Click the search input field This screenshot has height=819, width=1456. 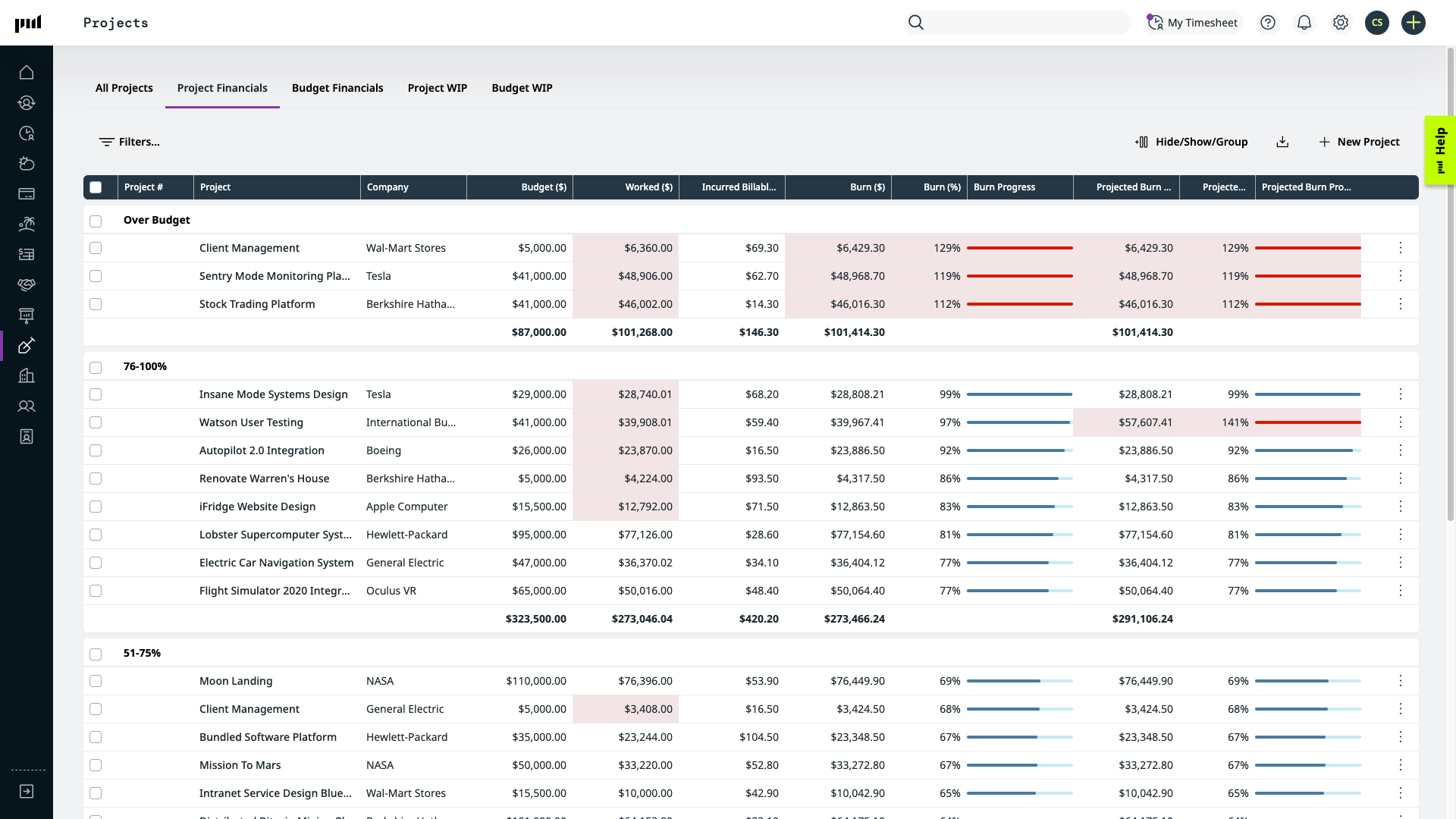1028,23
